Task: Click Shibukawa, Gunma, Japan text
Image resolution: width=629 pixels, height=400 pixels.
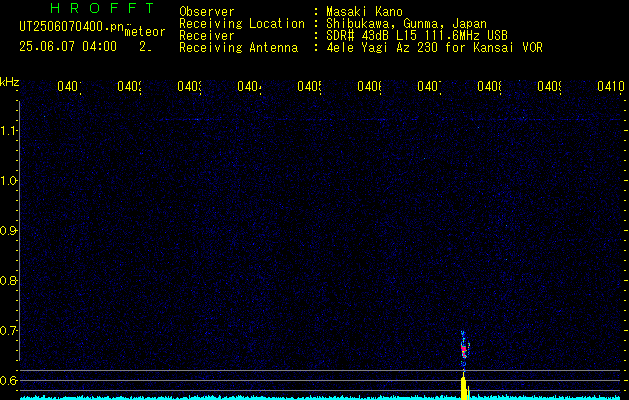Action: (406, 24)
